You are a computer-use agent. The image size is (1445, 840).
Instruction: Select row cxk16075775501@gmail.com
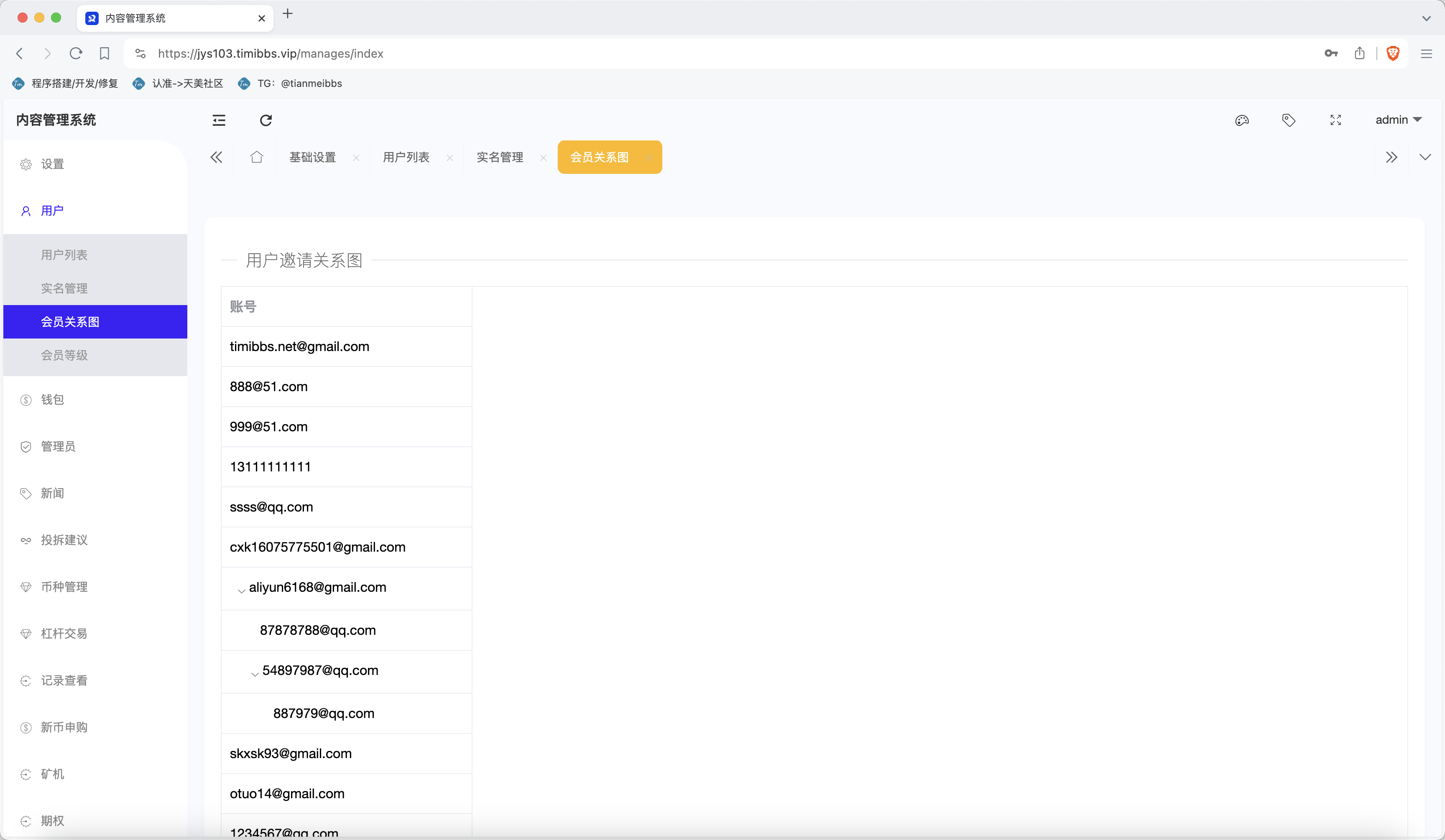click(x=346, y=547)
